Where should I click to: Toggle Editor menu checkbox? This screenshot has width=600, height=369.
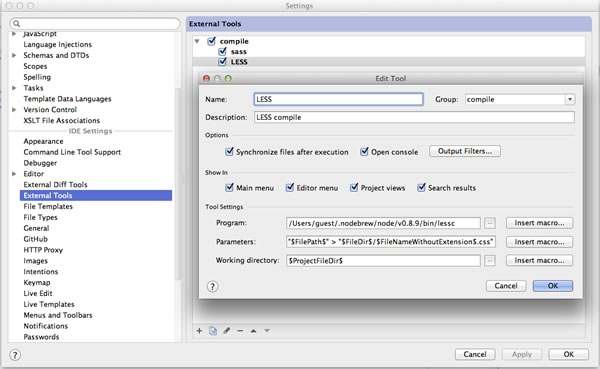(290, 188)
